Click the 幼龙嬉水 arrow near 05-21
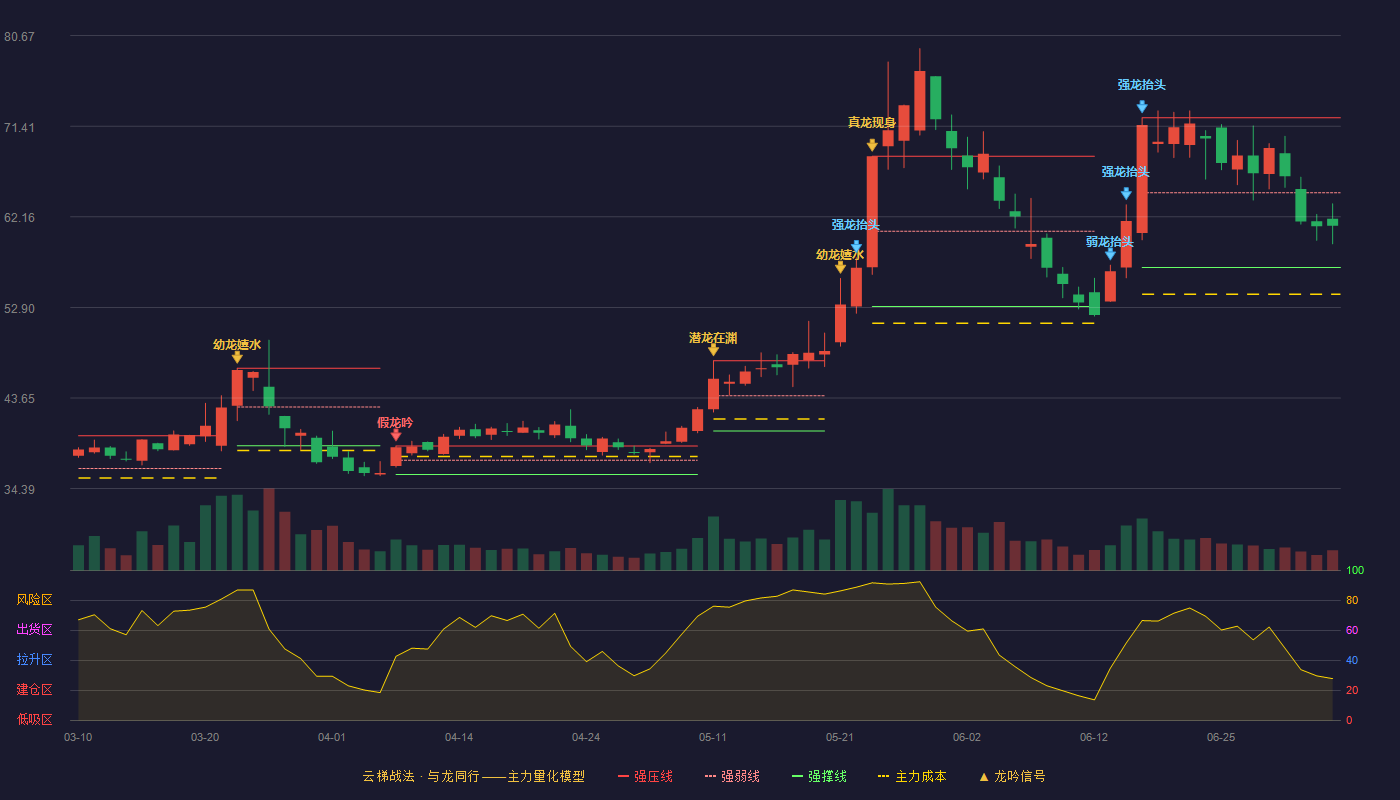Image resolution: width=1400 pixels, height=800 pixels. [840, 267]
